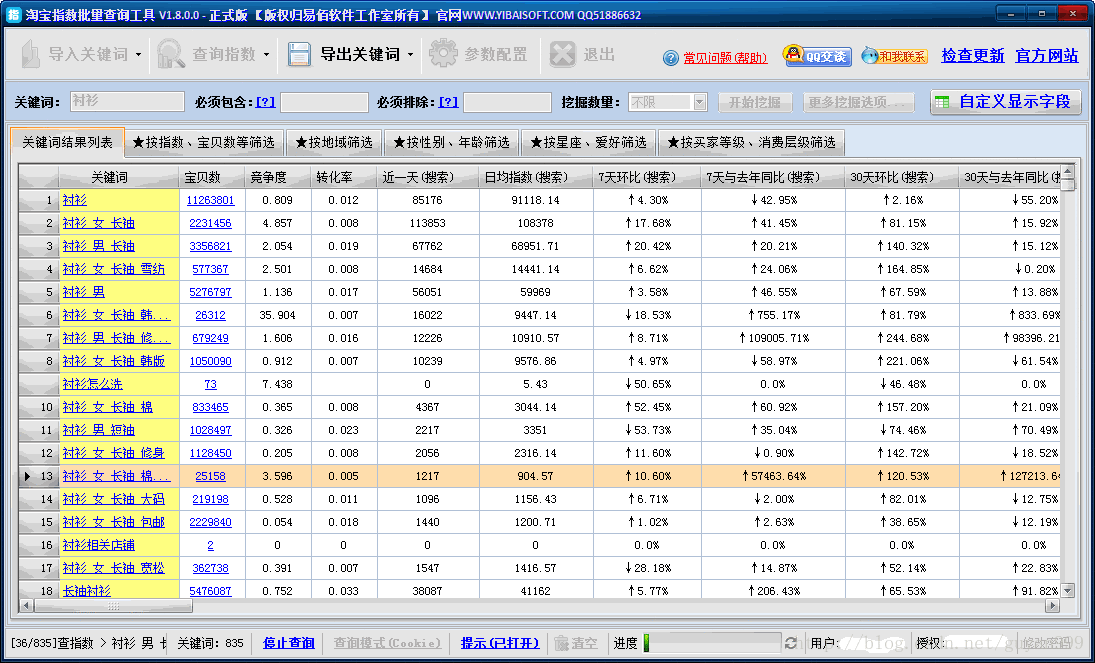Viewport: 1095px width, 663px height.
Task: Click the 停止查询 link
Action: 289,643
